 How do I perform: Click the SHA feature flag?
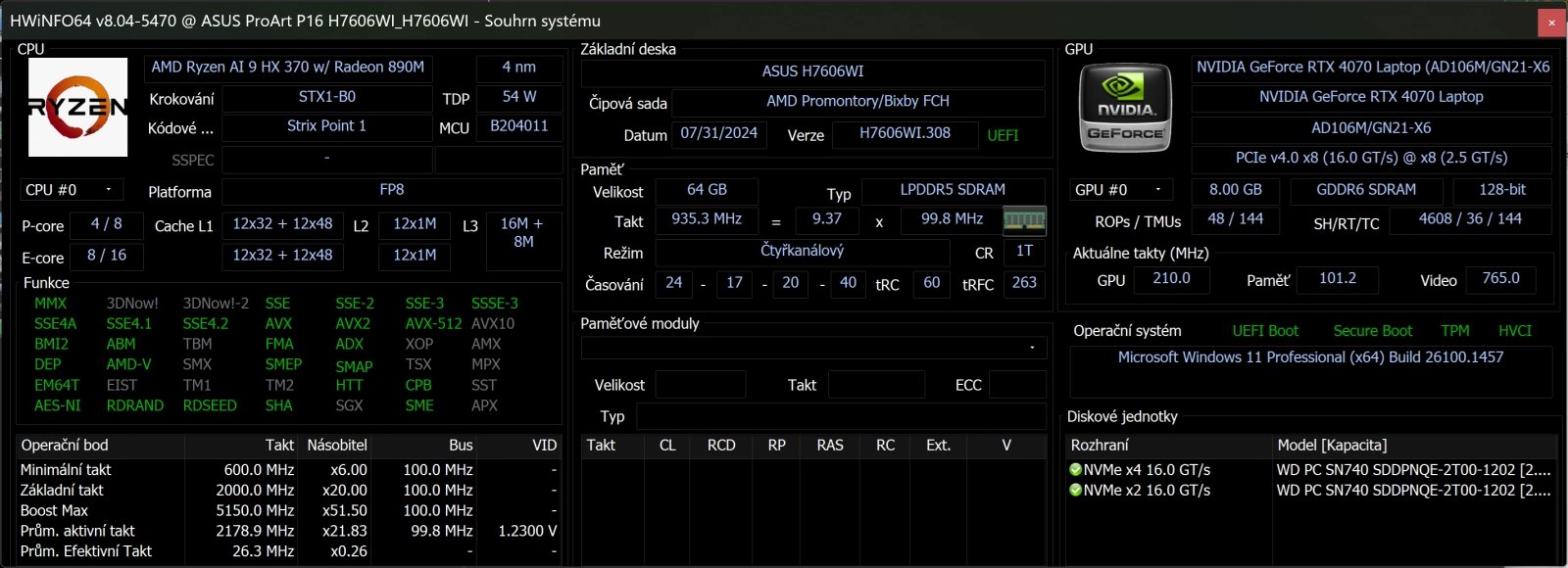278,405
